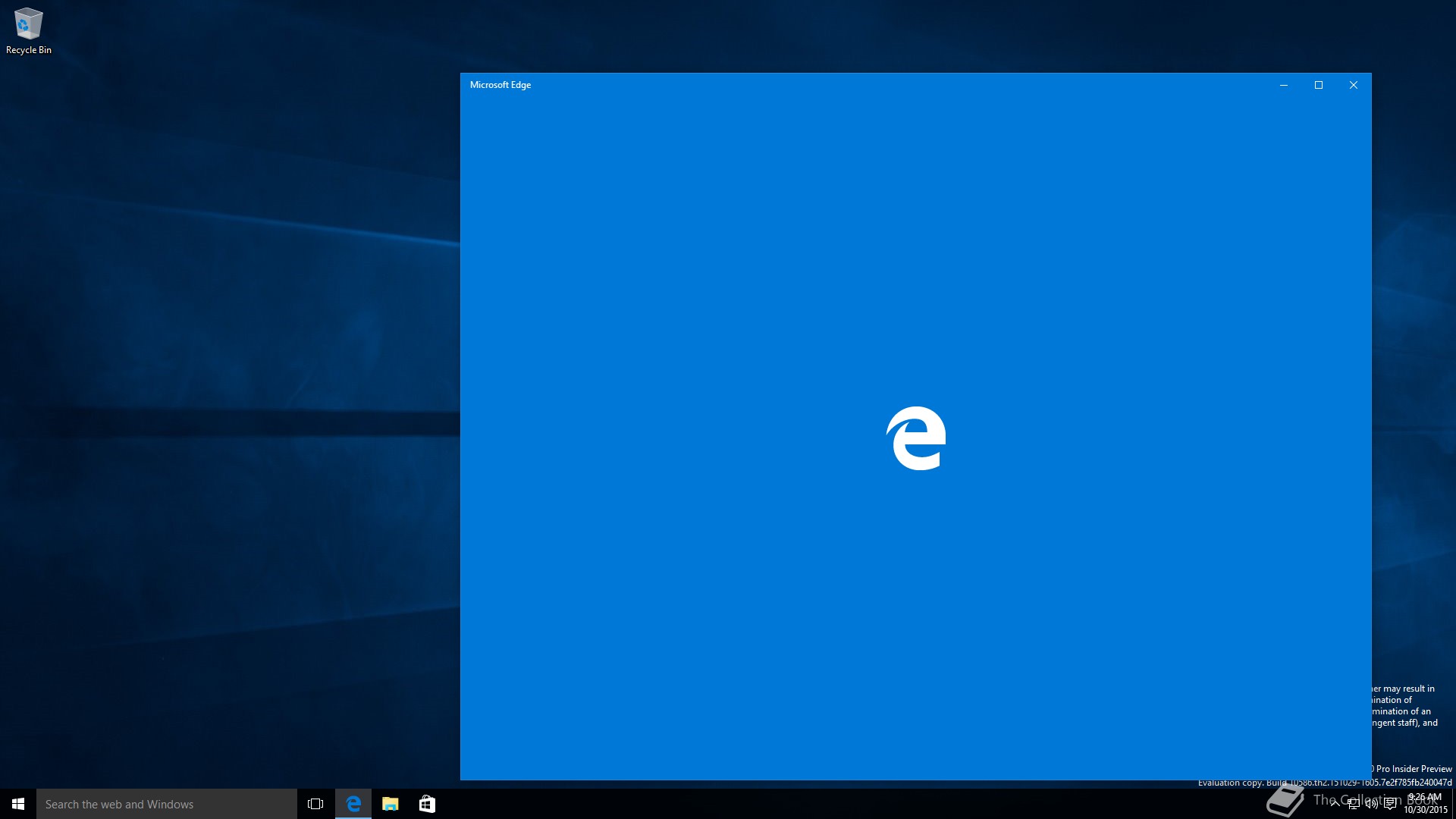Focus the Search the web and Windows box
Viewport: 1456px width, 819px height.
(167, 804)
